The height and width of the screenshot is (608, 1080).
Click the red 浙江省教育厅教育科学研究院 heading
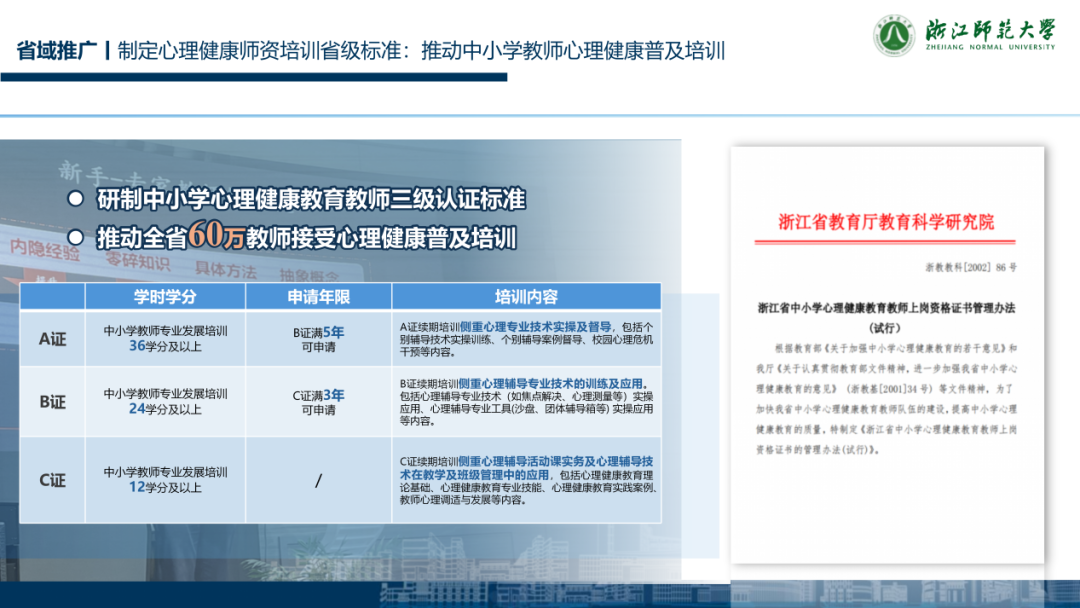[x=886, y=222]
